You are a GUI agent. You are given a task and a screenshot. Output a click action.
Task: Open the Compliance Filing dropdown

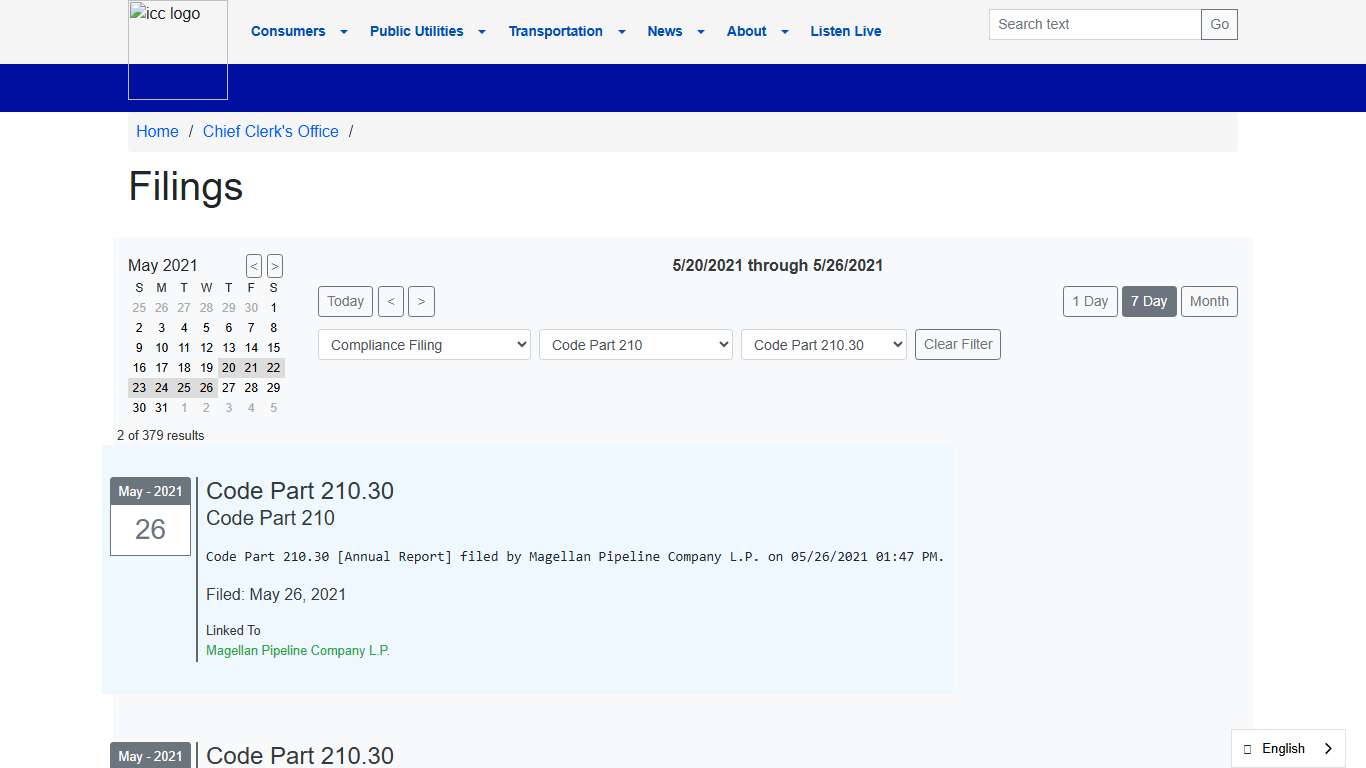pos(424,345)
